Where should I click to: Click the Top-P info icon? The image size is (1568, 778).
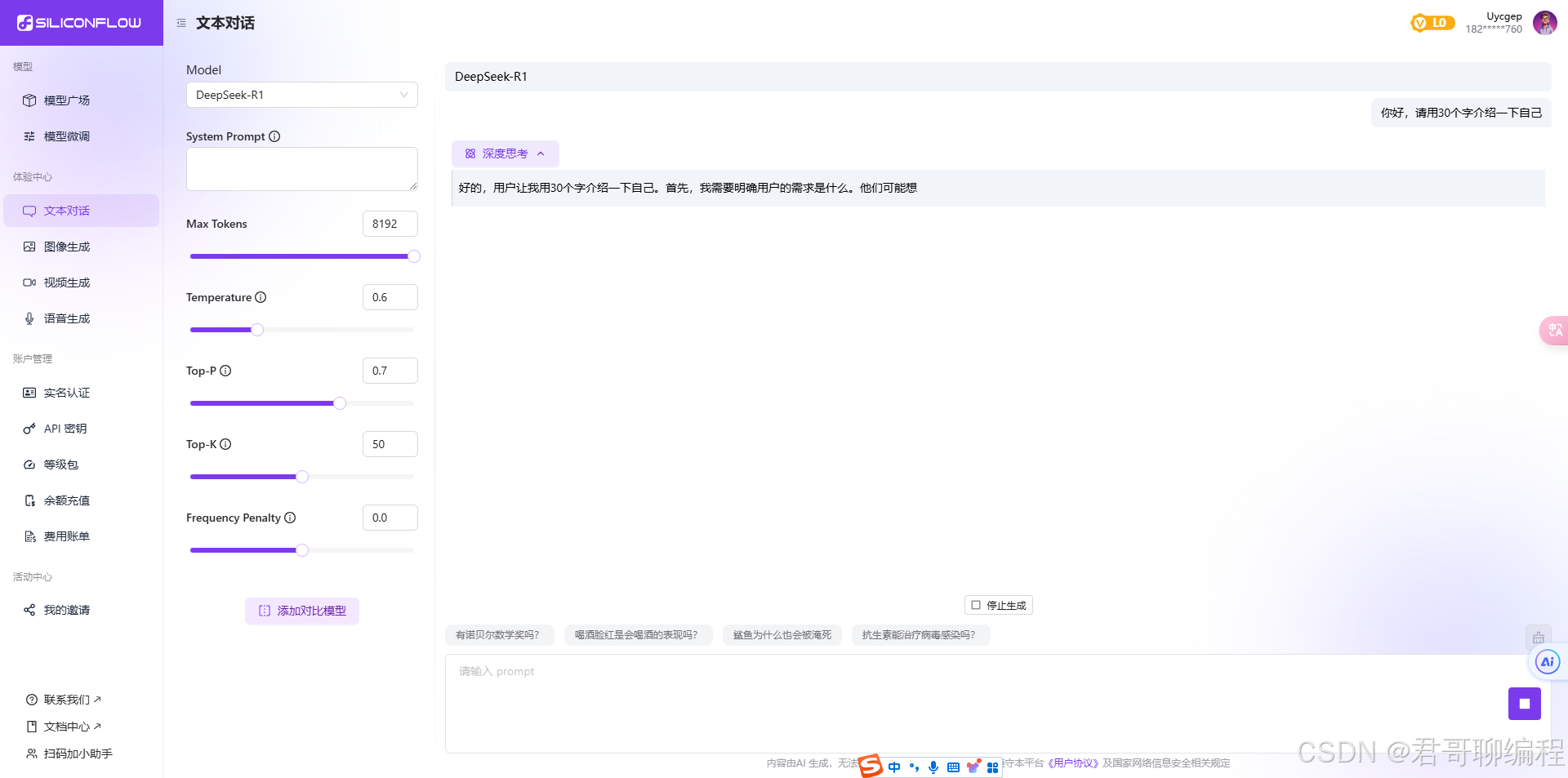coord(225,371)
